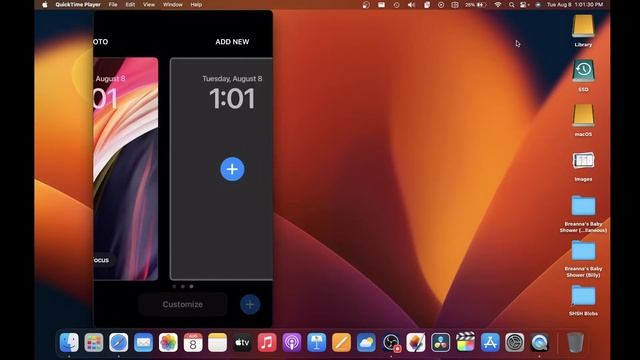
Task: Click the menu bar date and time
Action: 575,4
